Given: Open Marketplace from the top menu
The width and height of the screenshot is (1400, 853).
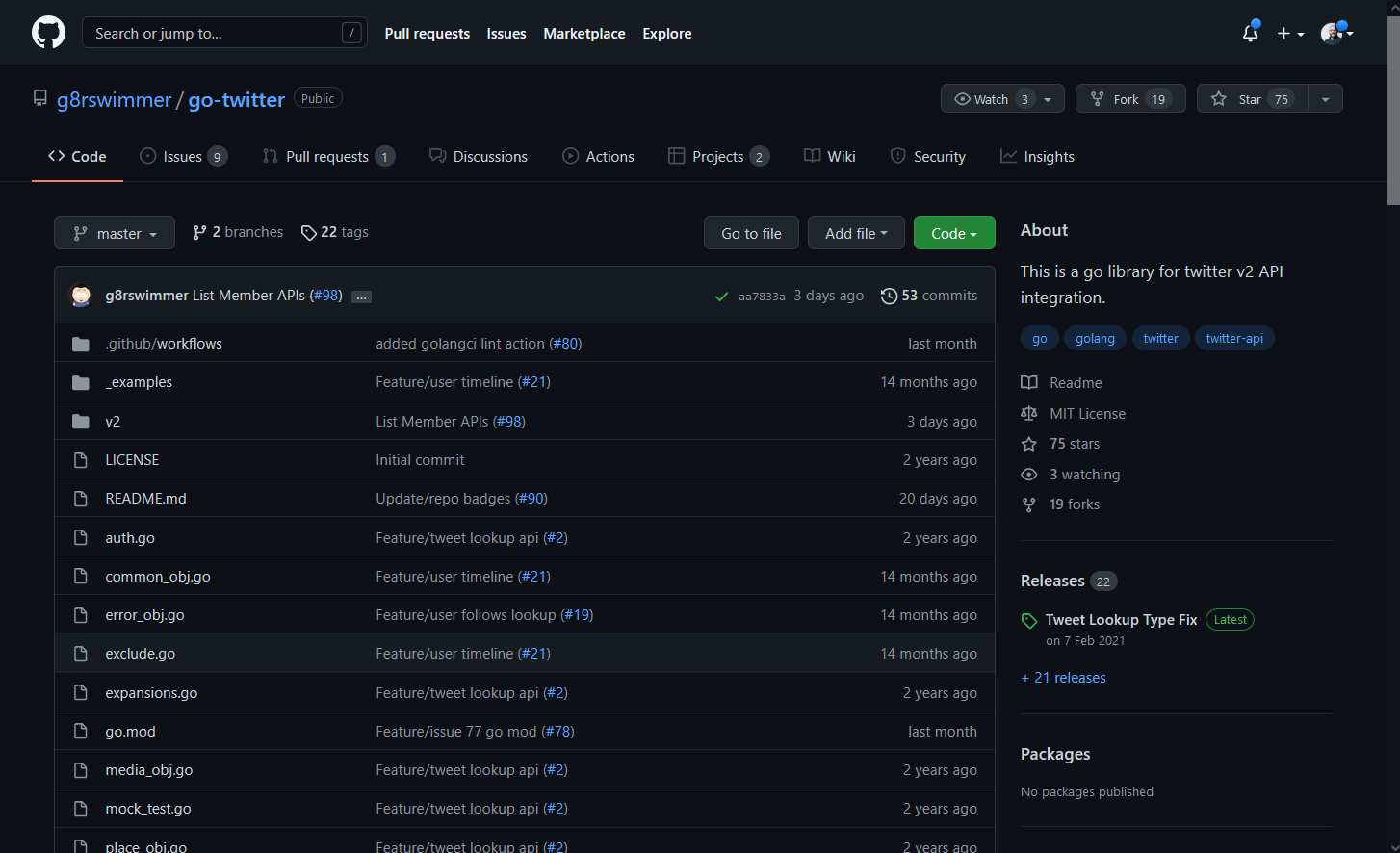Looking at the screenshot, I should click(x=584, y=33).
